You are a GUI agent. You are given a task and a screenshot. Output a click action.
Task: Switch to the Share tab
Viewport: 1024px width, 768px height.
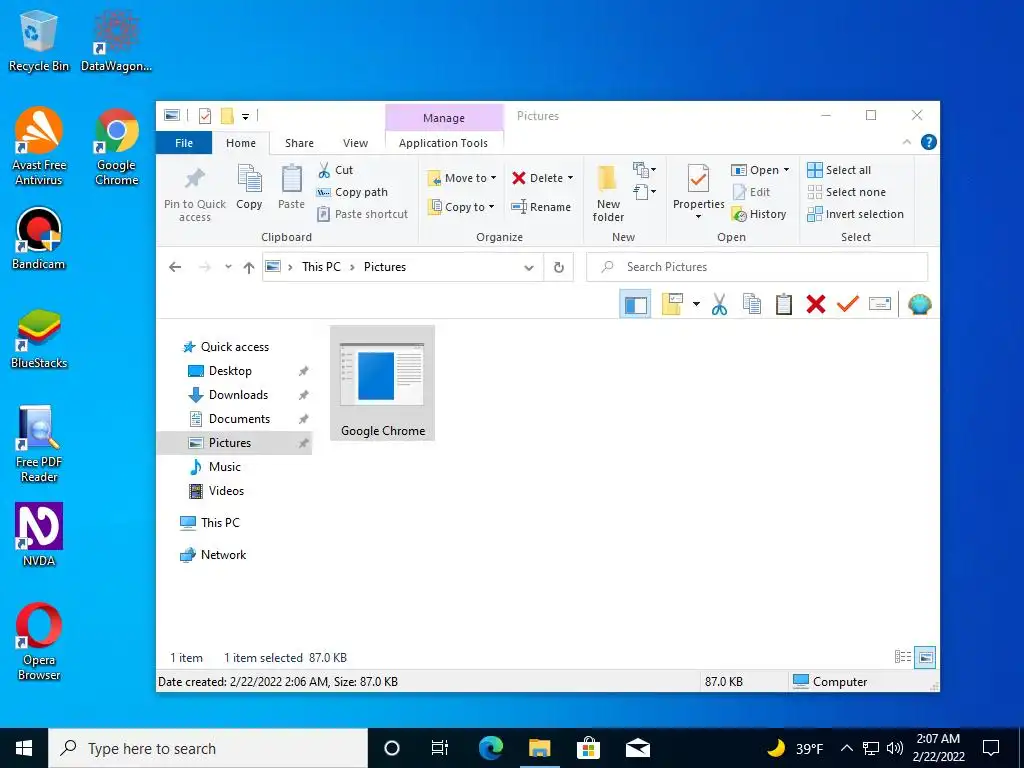(299, 143)
